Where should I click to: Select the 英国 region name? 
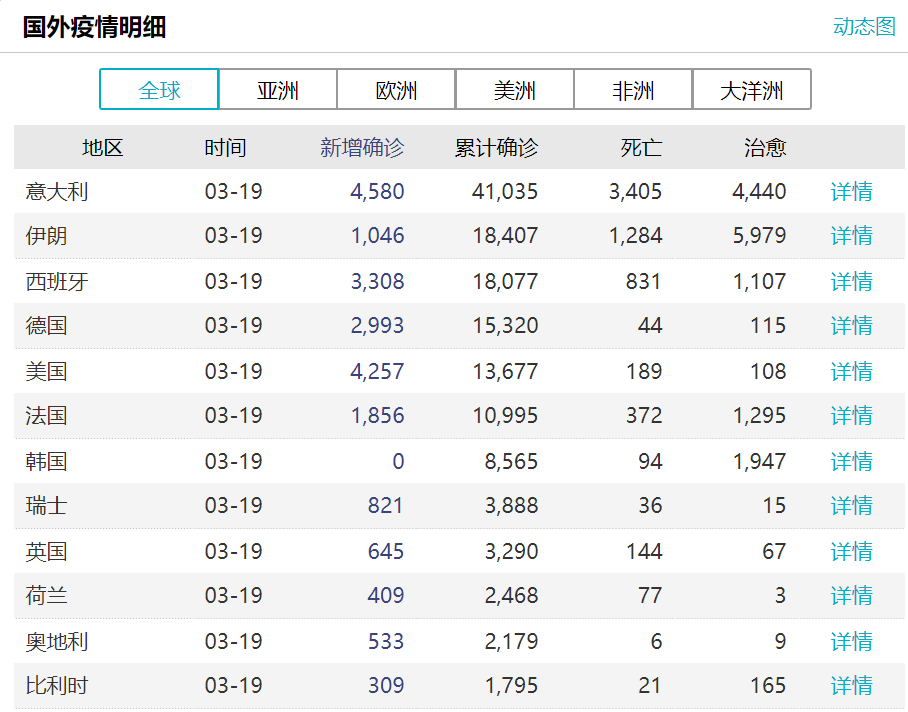click(x=46, y=551)
